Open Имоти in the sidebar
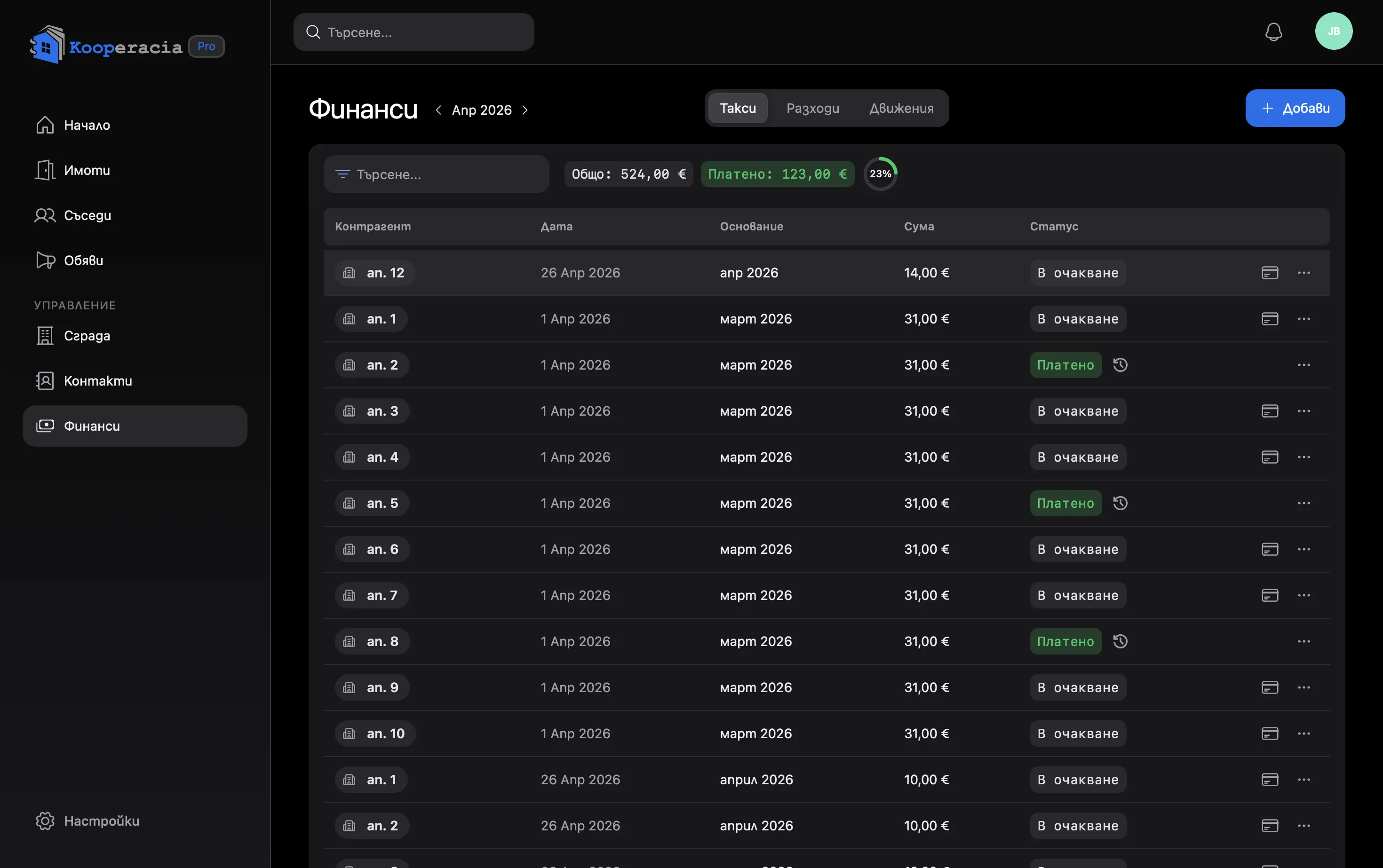Viewport: 1383px width, 868px height. (x=135, y=170)
